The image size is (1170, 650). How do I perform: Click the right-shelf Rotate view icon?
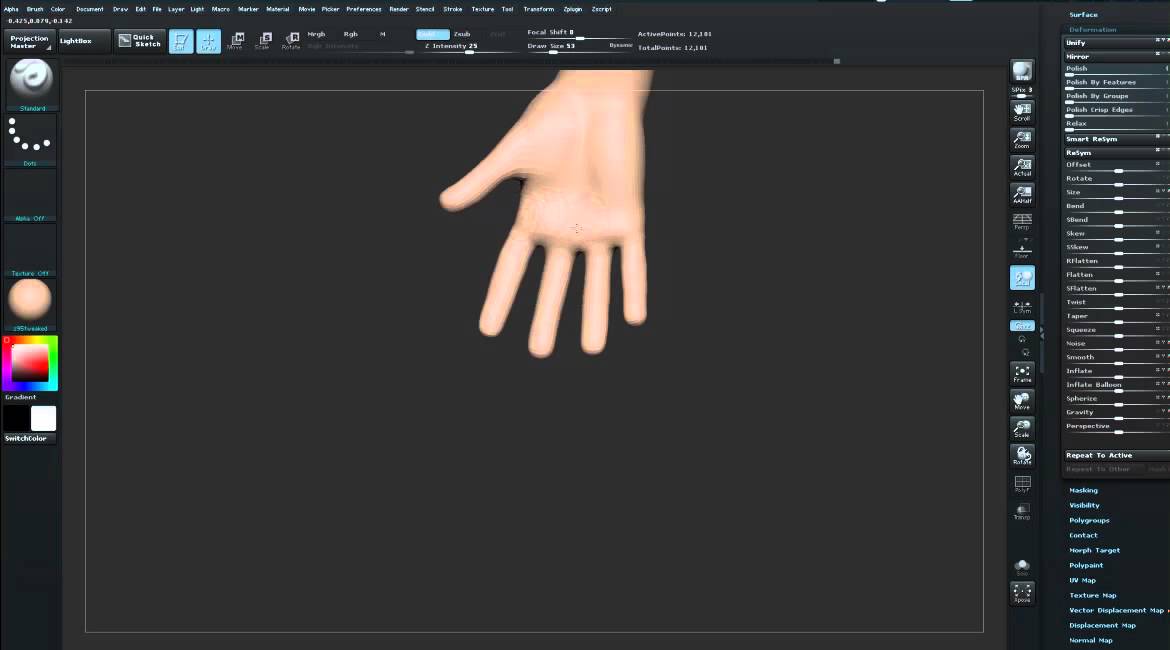click(1022, 455)
